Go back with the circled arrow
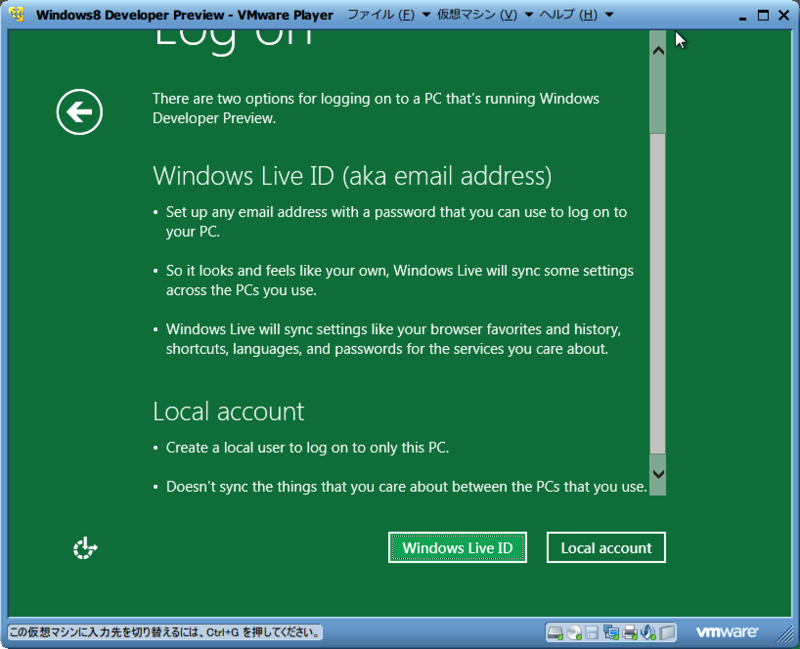 coord(80,112)
